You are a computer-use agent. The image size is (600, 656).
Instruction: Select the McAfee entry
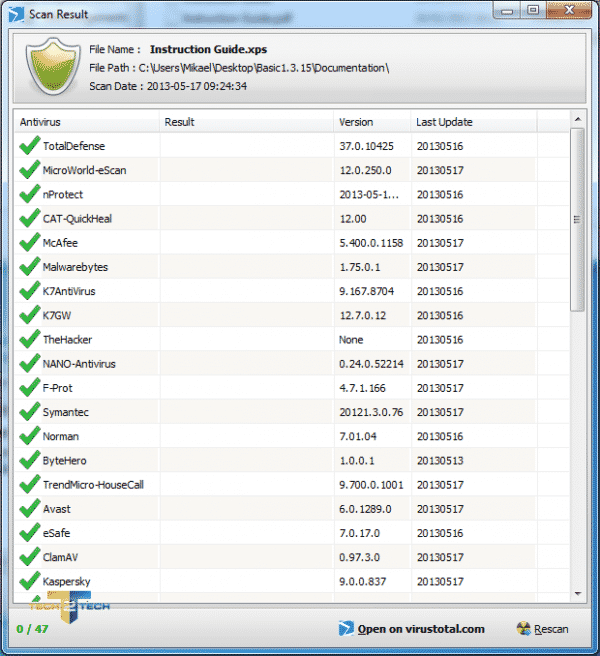tap(60, 243)
